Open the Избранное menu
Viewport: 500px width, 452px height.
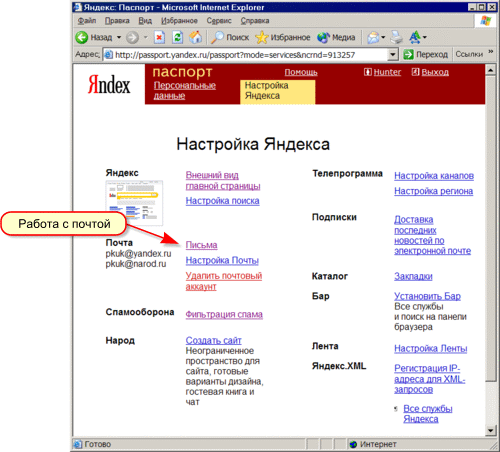[179, 21]
